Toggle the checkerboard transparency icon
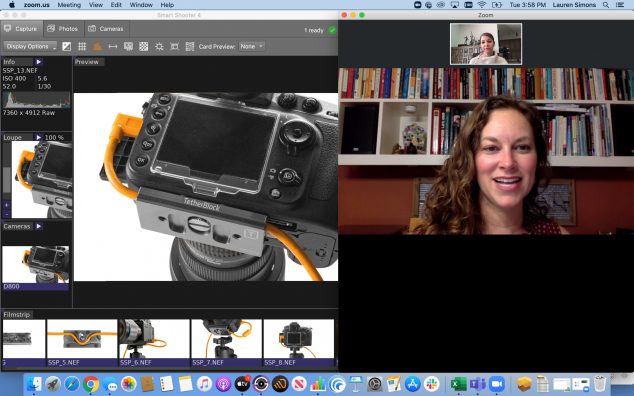 pos(144,47)
